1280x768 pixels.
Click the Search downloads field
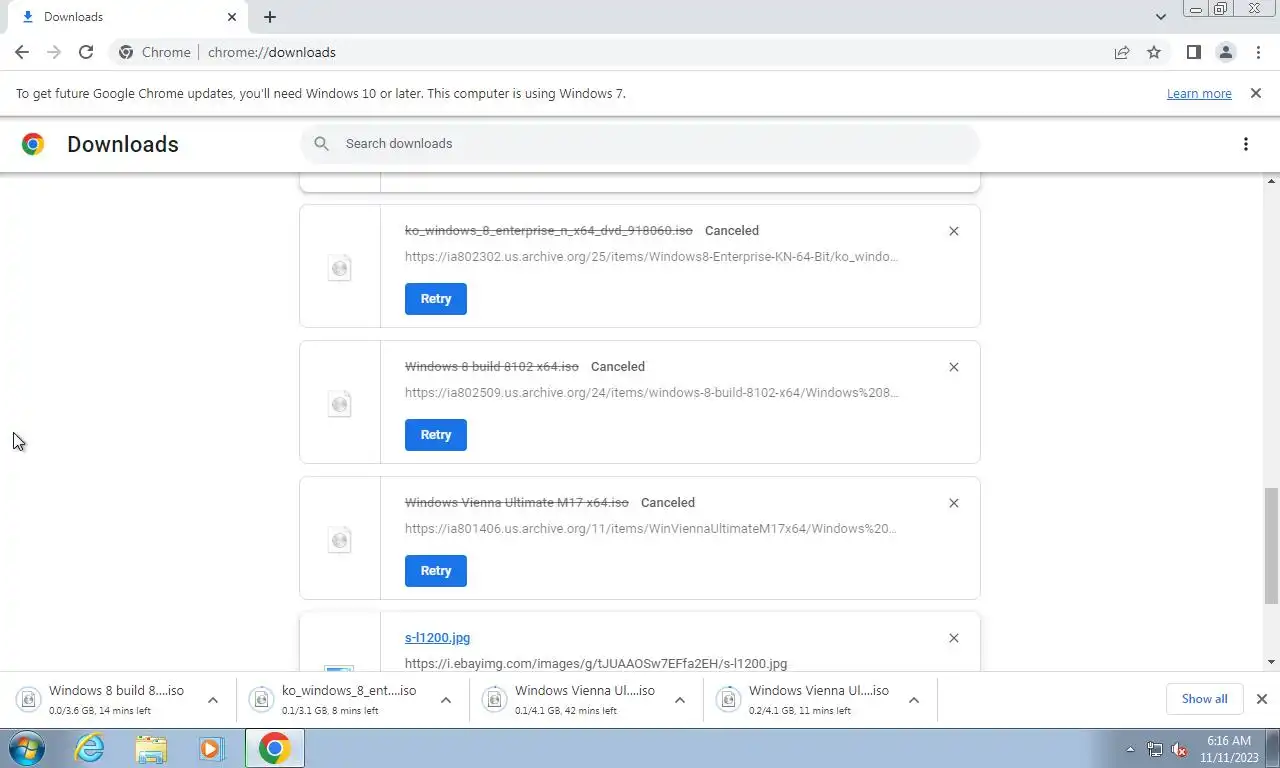[640, 144]
